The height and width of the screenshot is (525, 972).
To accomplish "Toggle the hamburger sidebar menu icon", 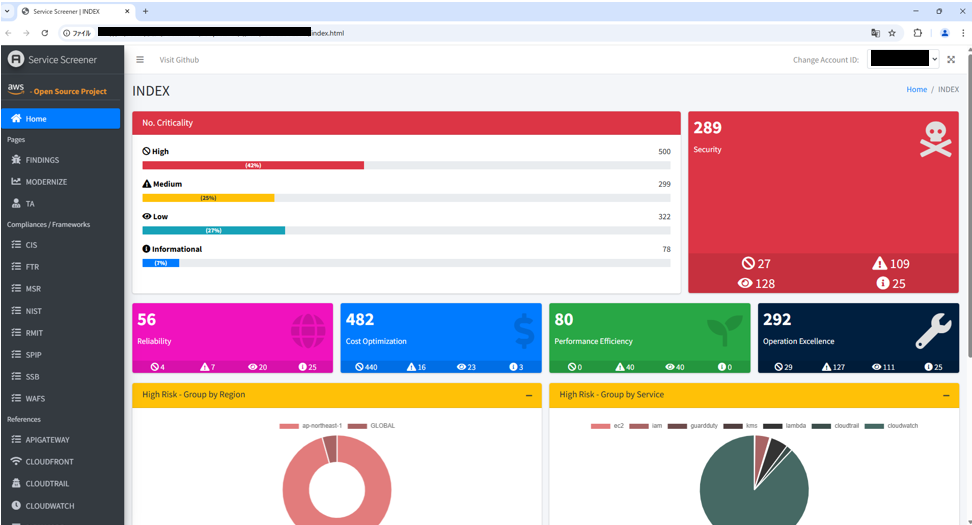I will pyautogui.click(x=140, y=60).
